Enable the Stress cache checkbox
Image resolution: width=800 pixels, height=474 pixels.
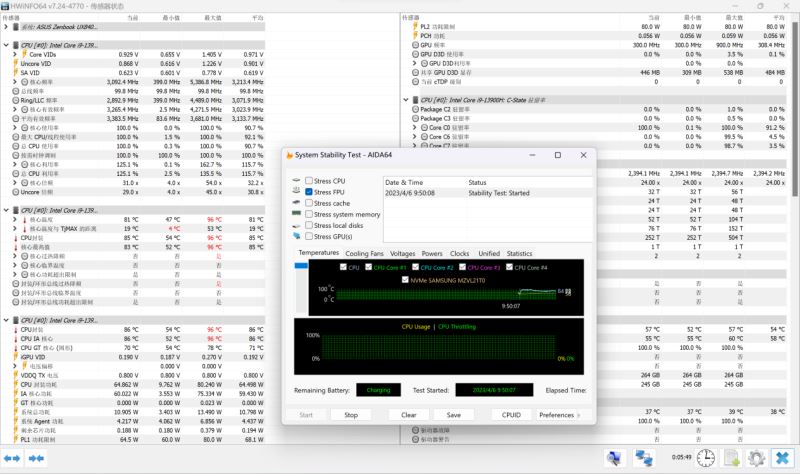coord(309,203)
